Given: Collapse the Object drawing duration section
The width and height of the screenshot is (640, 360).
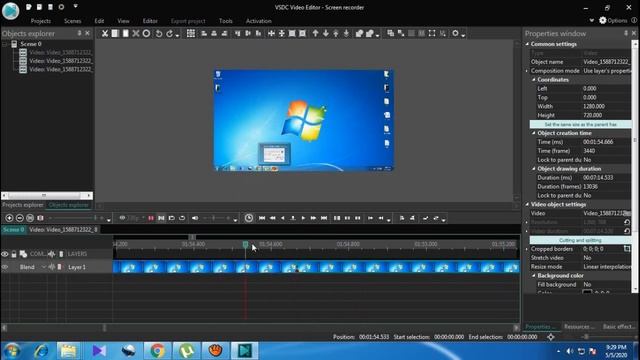Looking at the screenshot, I should click(x=533, y=169).
